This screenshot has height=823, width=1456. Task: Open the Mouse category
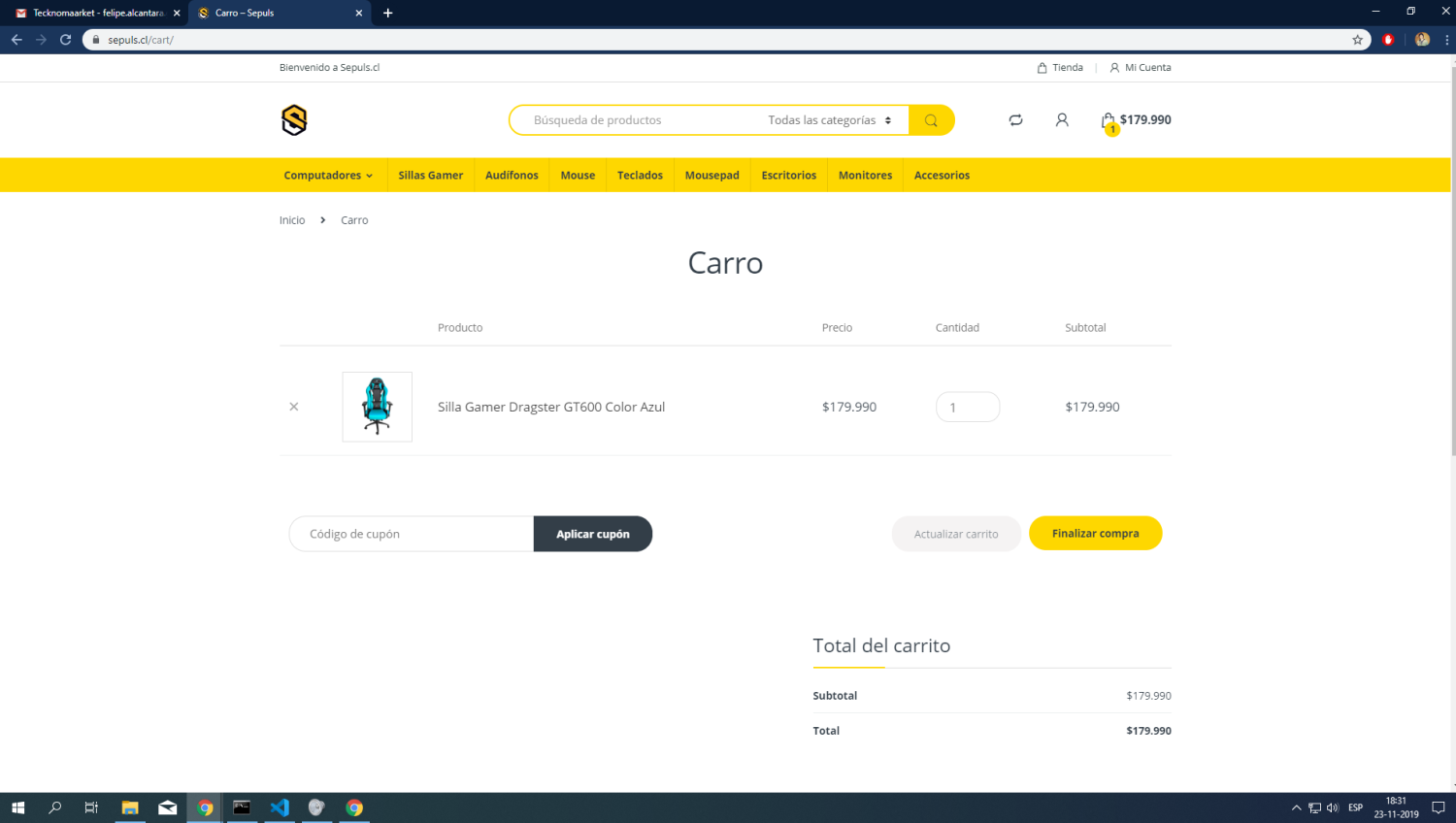pos(578,176)
